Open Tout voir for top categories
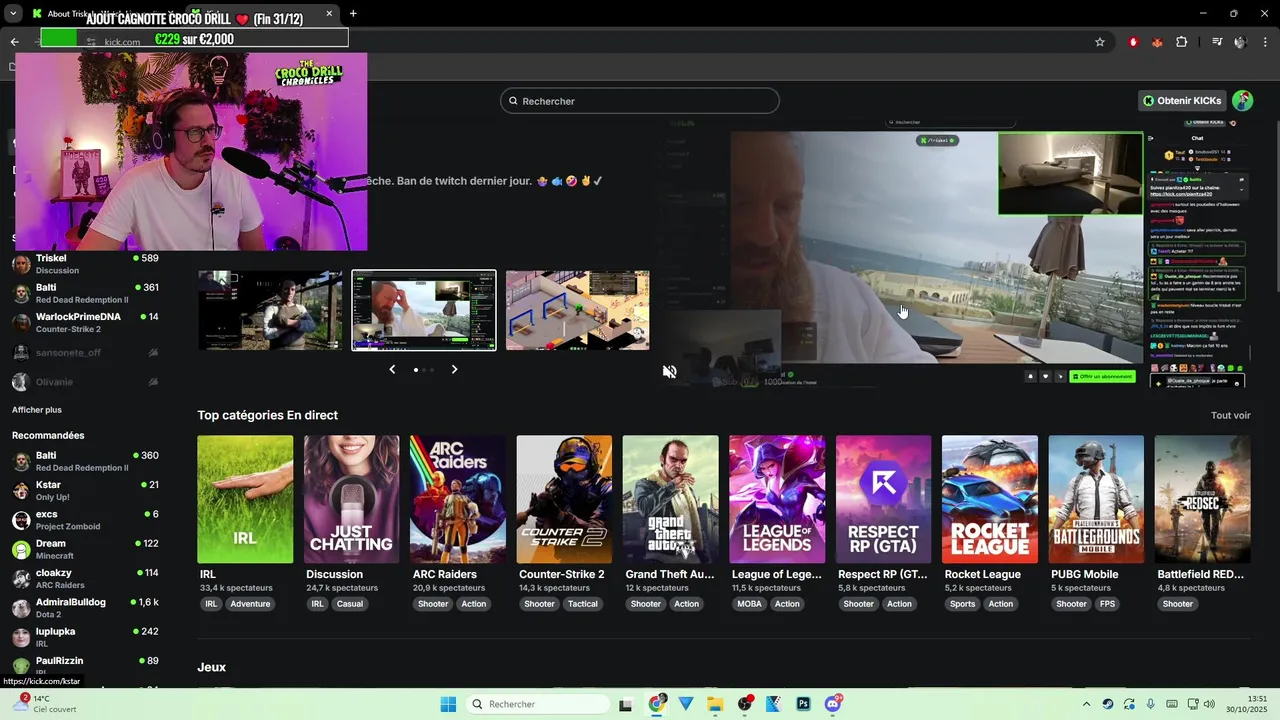The image size is (1280, 720). [1230, 415]
